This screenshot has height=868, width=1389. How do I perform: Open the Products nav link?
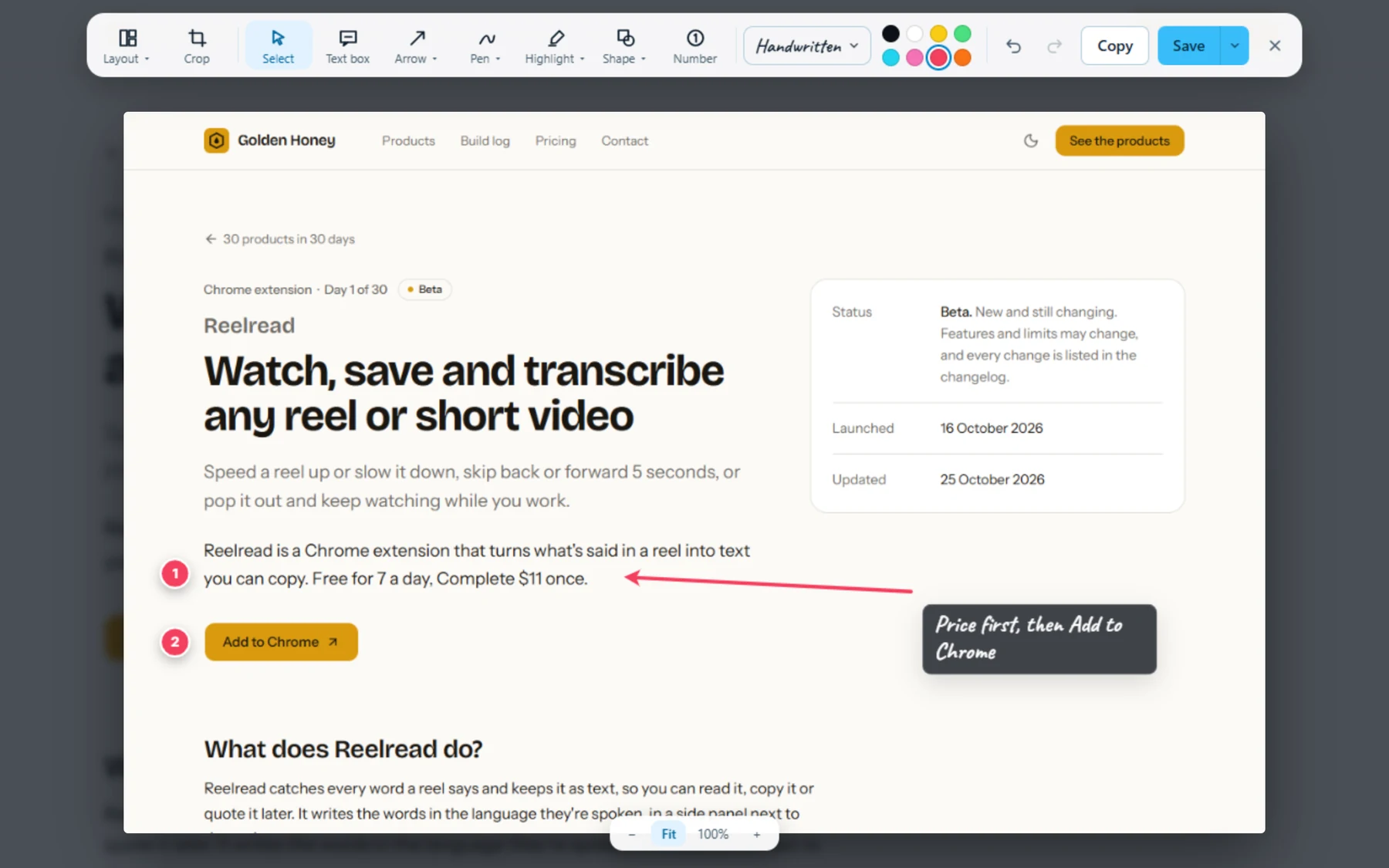408,141
